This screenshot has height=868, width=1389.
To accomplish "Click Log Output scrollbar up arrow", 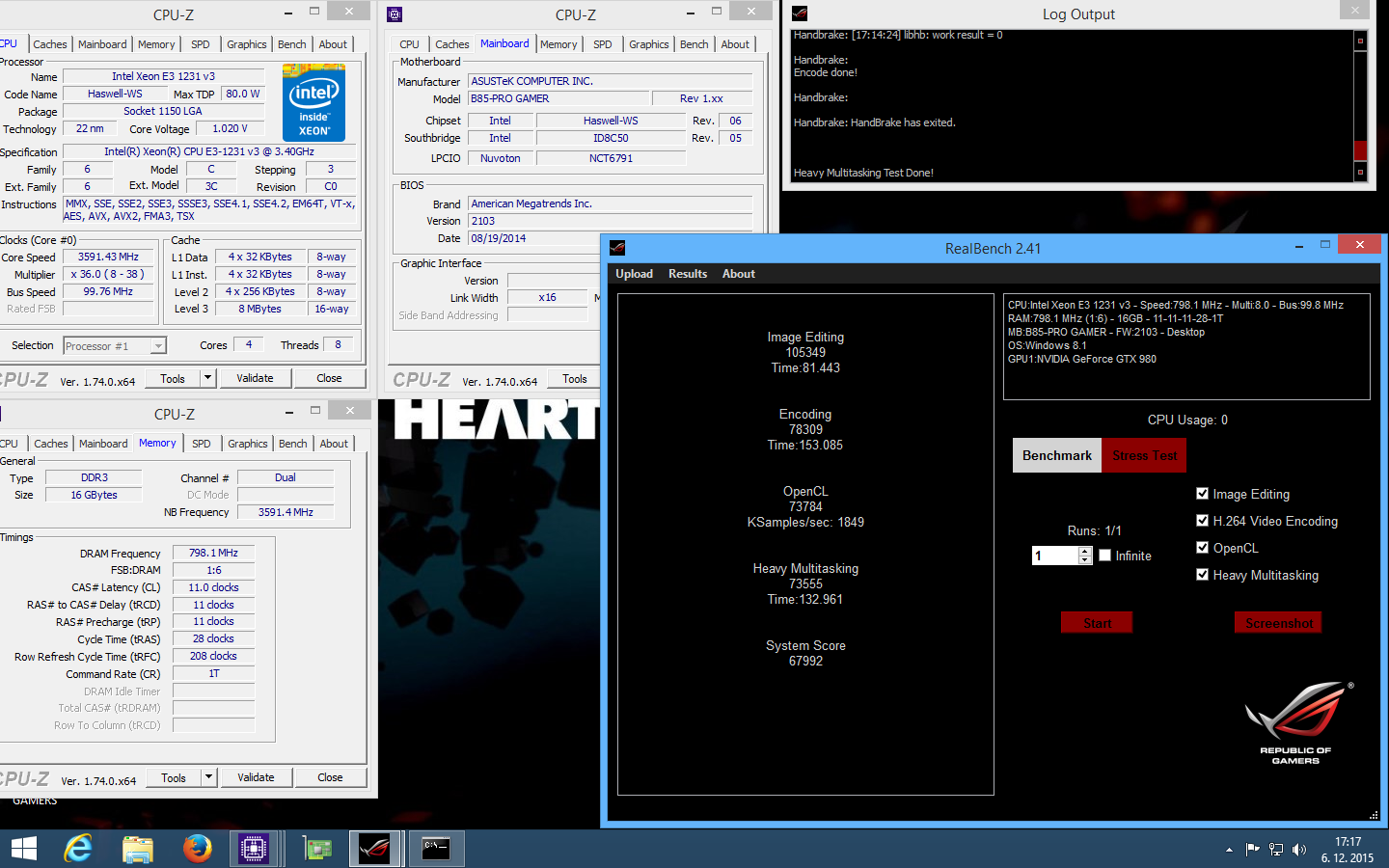I will coord(1360,41).
